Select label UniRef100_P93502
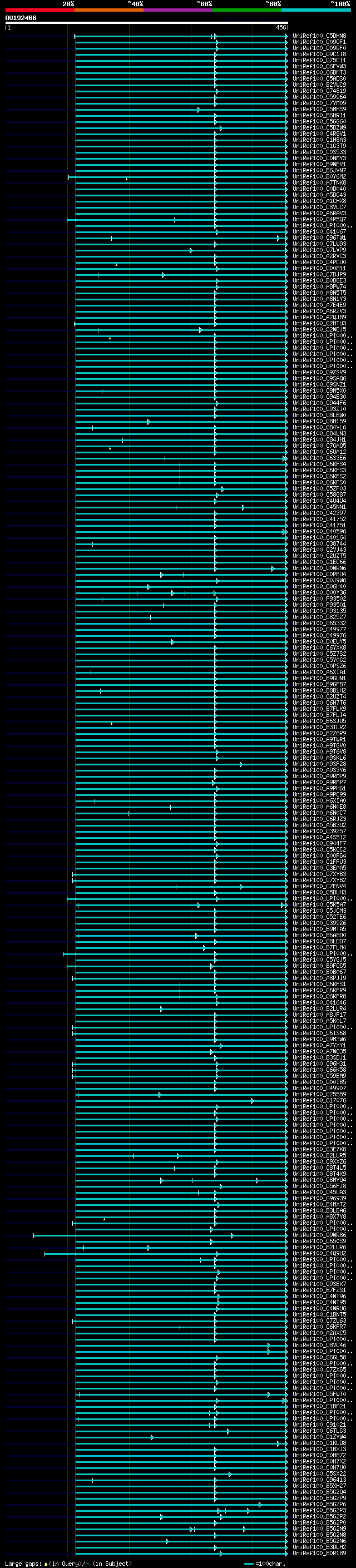 319,599
